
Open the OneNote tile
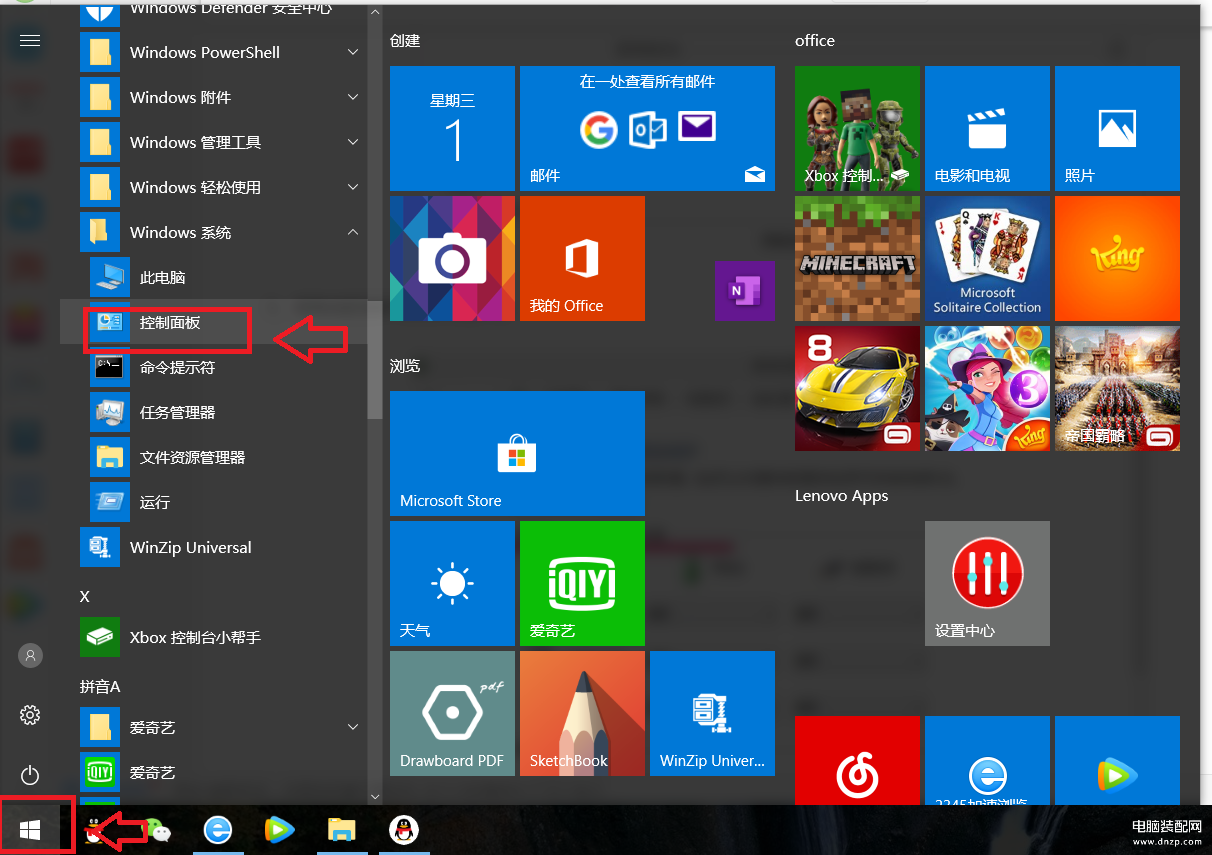pos(745,291)
